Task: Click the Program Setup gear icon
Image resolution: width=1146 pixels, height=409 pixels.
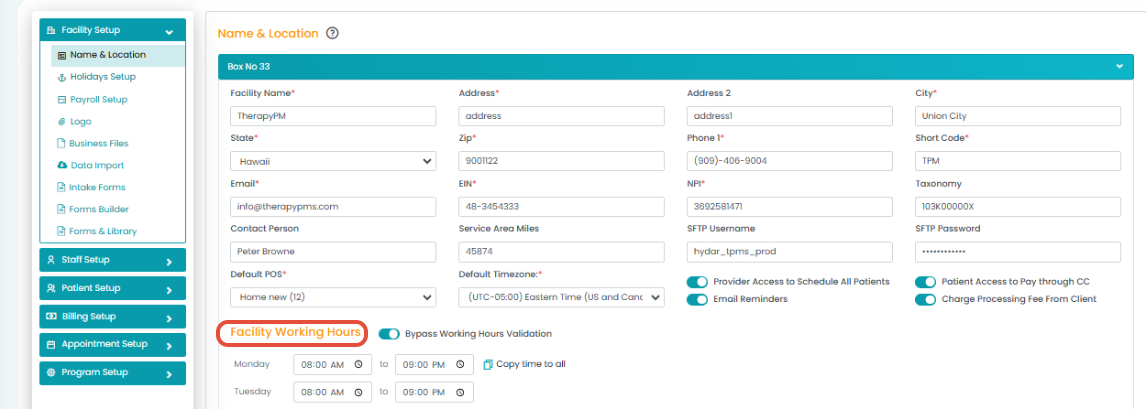Action: pos(51,372)
